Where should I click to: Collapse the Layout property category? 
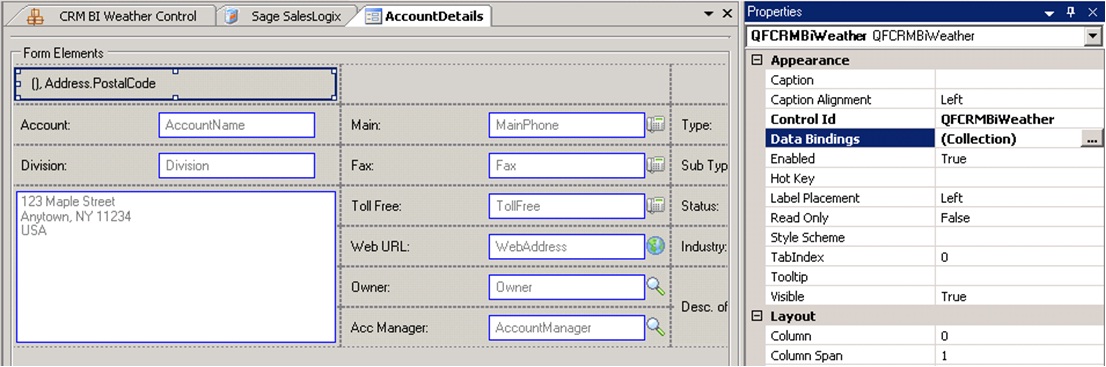(758, 316)
